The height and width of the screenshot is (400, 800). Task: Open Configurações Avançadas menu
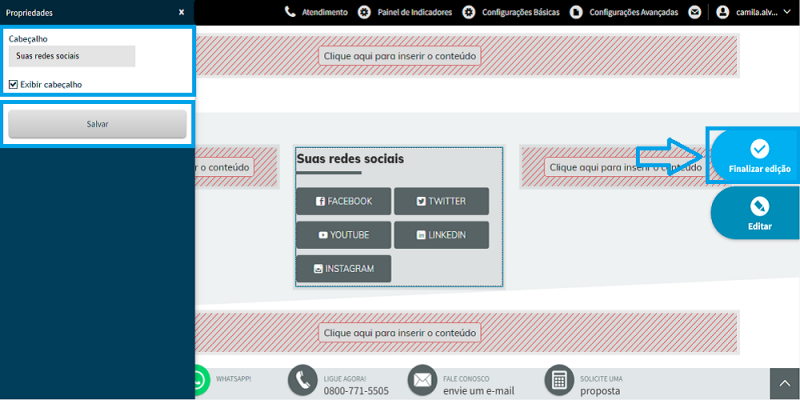coord(634,12)
